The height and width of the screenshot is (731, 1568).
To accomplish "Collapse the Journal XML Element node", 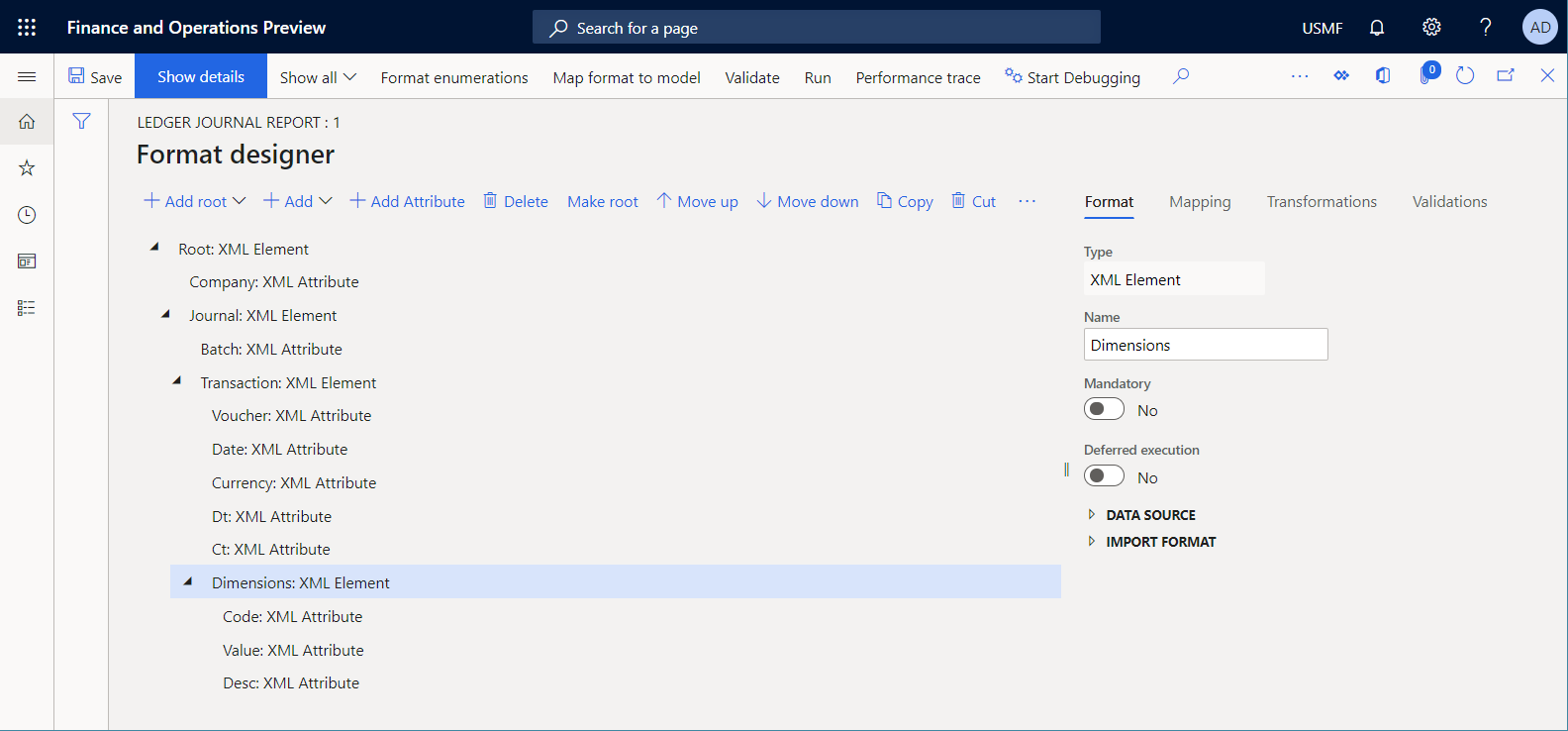I will tap(165, 314).
